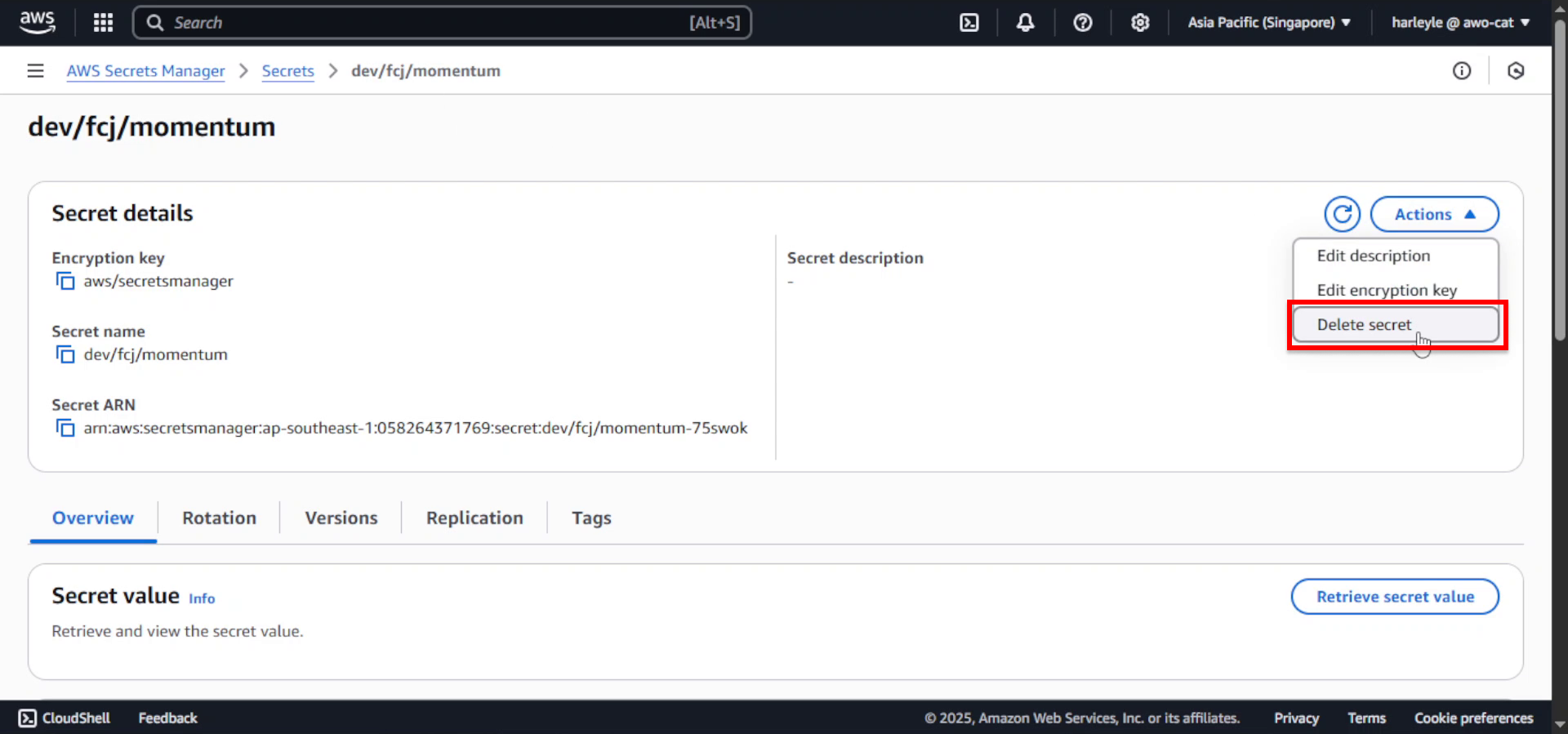Click the Secret description label
This screenshot has width=1568, height=734.
tap(855, 258)
